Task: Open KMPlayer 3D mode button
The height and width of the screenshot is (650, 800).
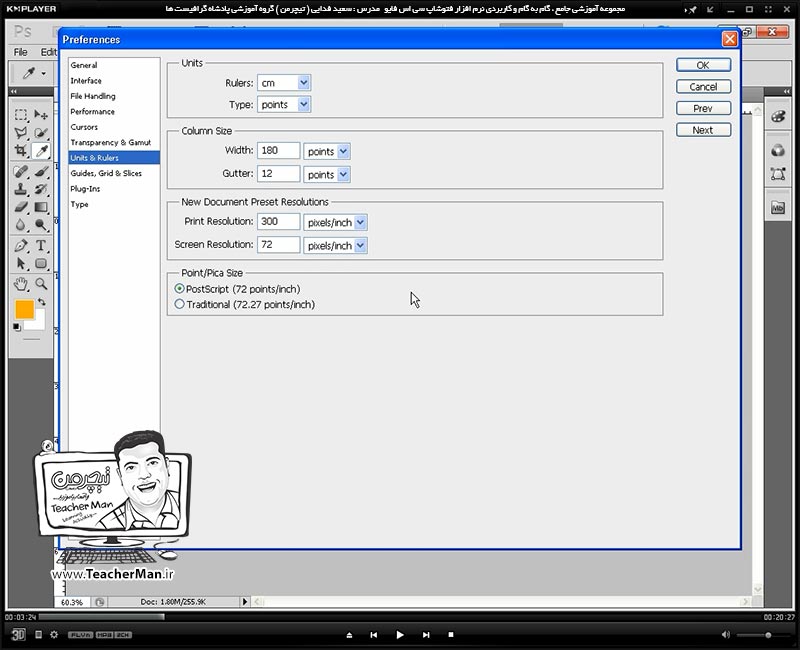Action: pos(18,634)
